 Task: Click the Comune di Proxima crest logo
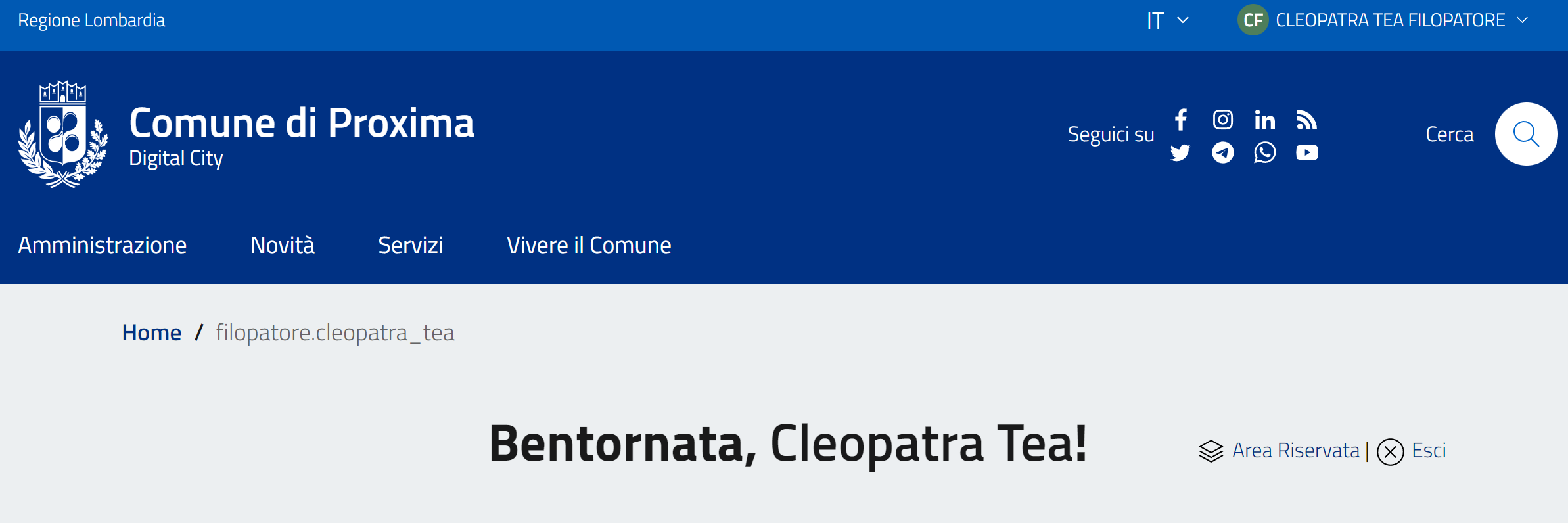coord(63,135)
